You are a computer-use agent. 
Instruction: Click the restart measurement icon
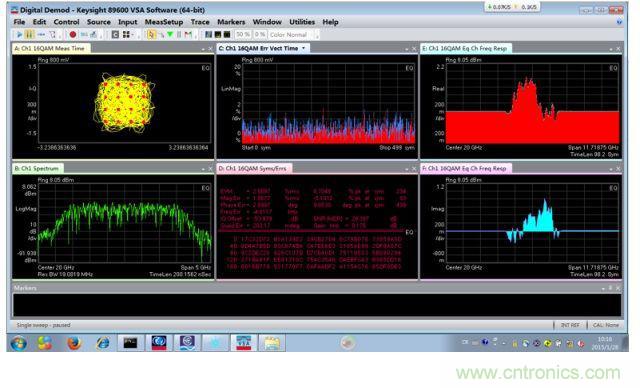[x=53, y=35]
